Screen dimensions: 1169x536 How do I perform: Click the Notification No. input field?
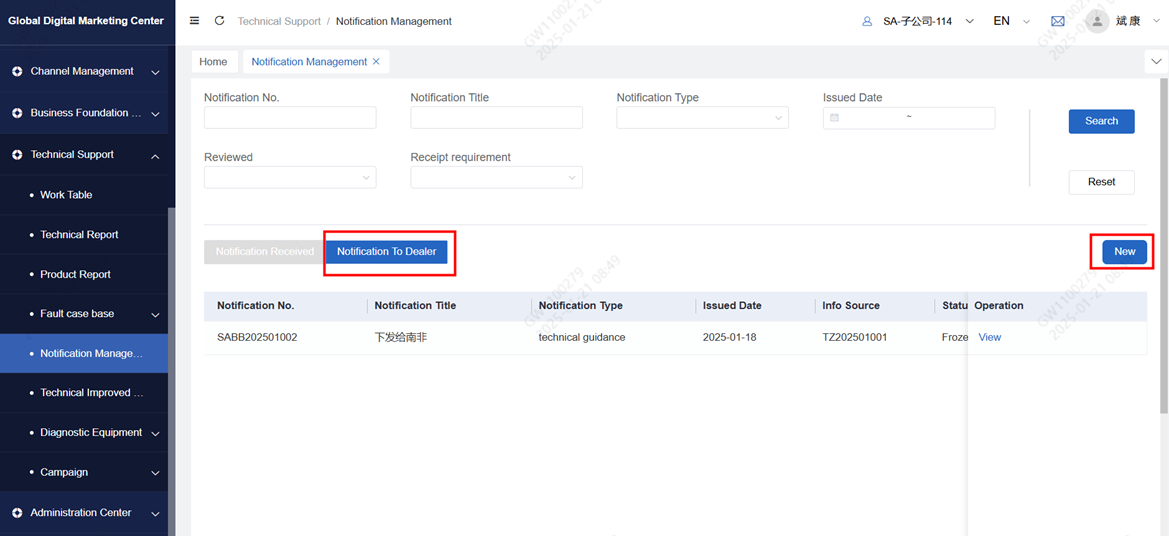[x=290, y=118]
